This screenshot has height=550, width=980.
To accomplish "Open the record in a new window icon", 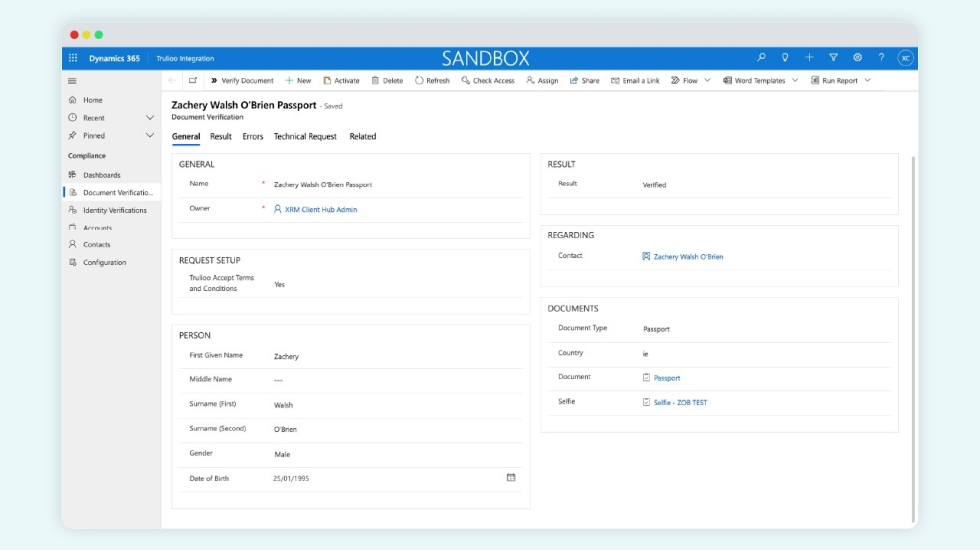I will 193,81.
